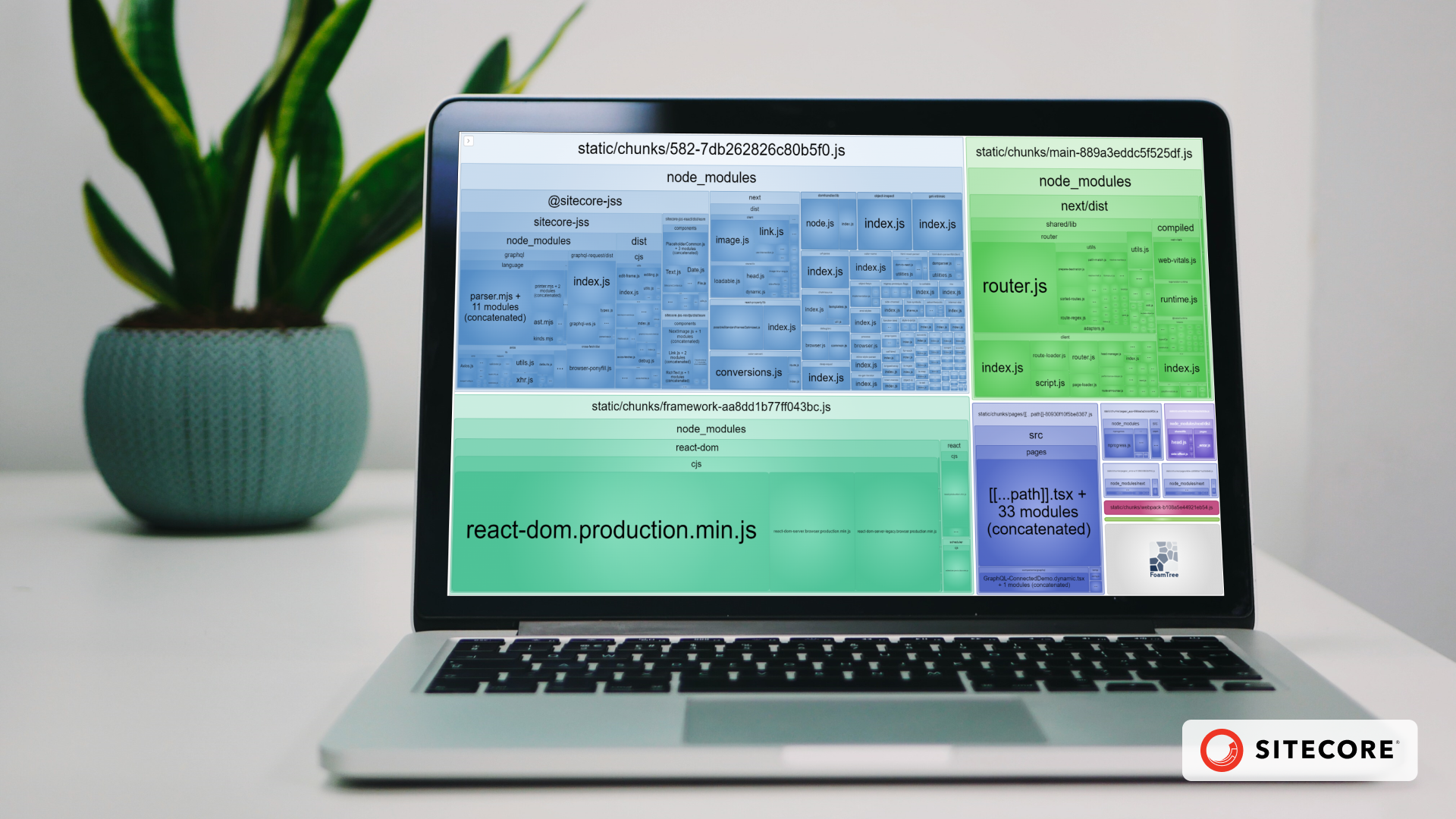1456x819 pixels.
Task: Click the [[...path]].tsx + 33 modules tile
Action: (1037, 513)
